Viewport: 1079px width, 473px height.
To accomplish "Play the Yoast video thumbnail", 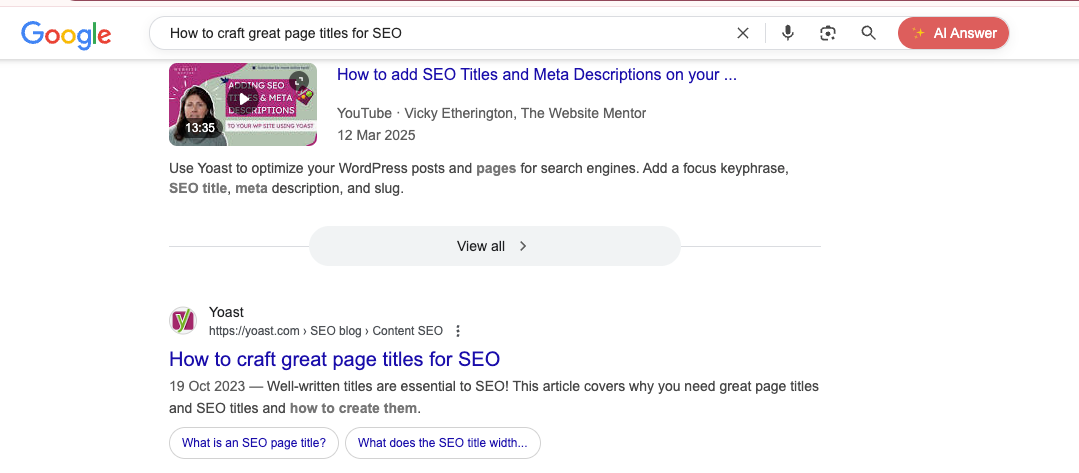I will (243, 105).
